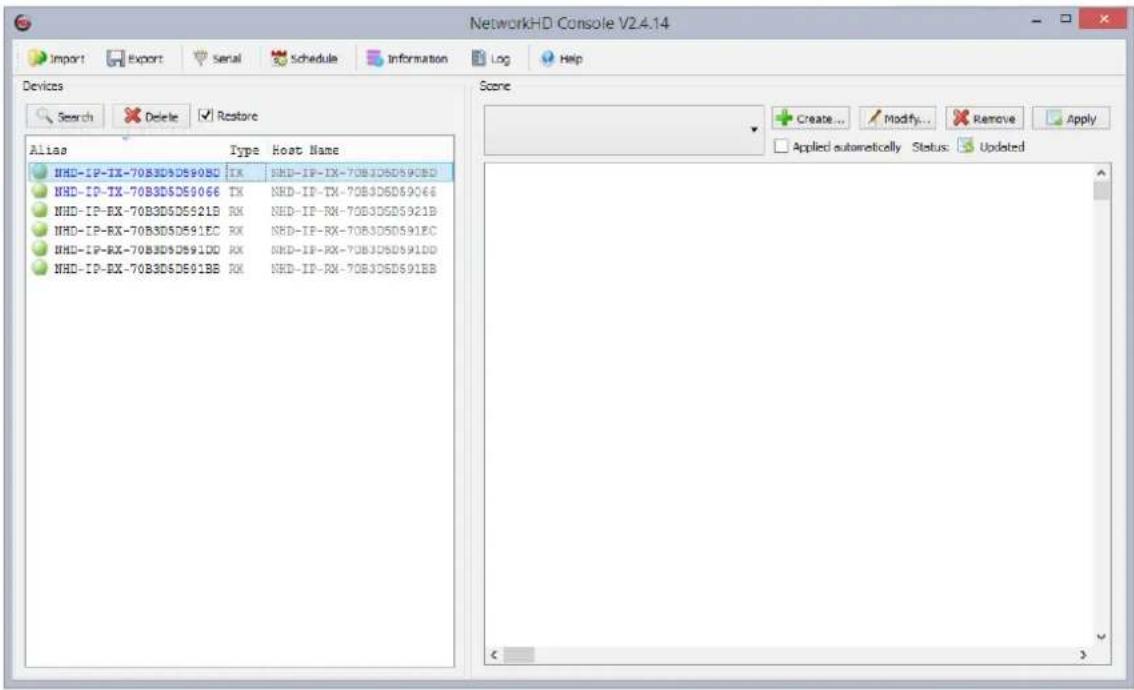
Task: Click green status icon of device 70B3D5D5921B
Action: 40,210
